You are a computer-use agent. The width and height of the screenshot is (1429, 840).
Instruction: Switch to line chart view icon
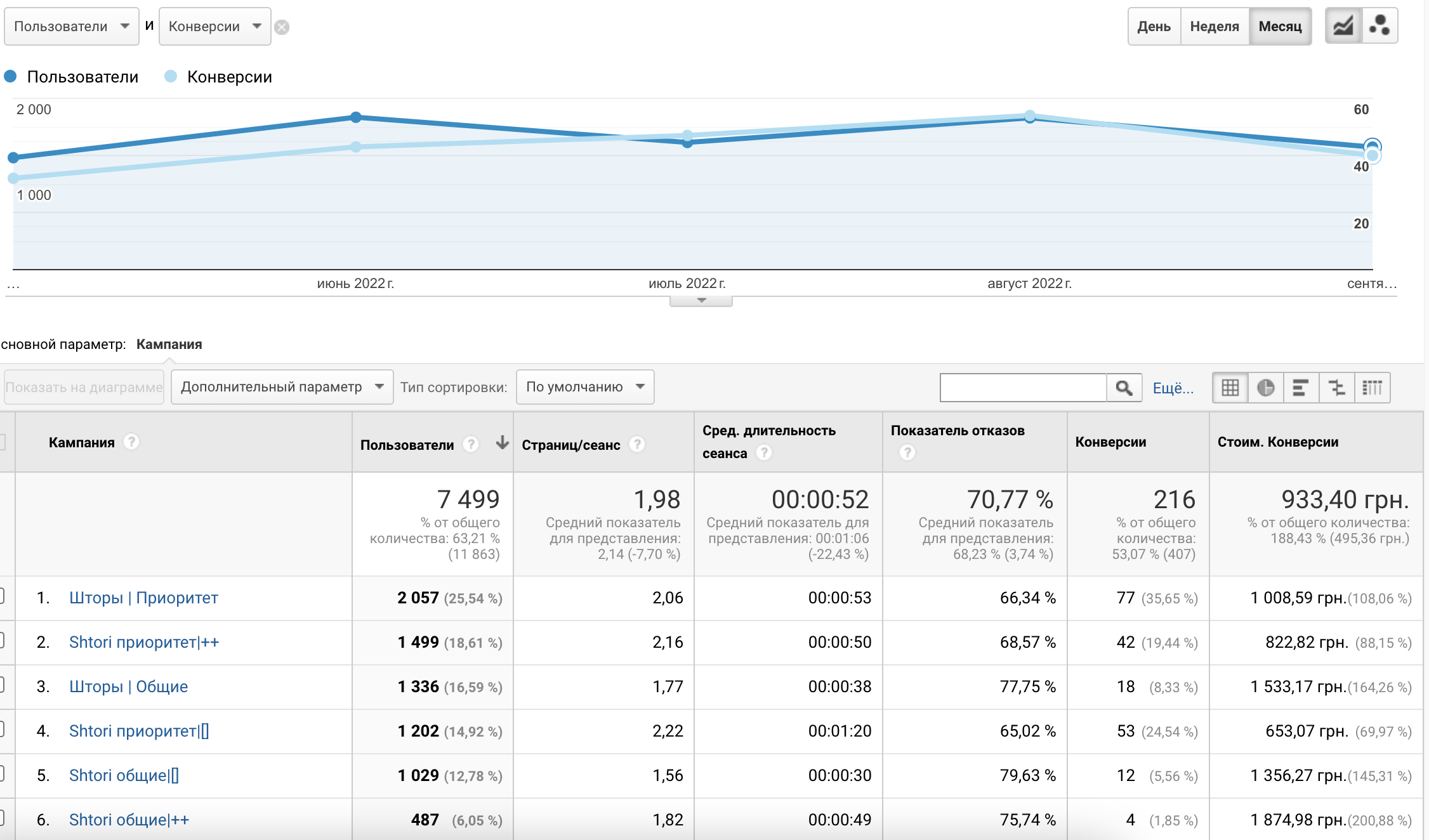[1343, 26]
